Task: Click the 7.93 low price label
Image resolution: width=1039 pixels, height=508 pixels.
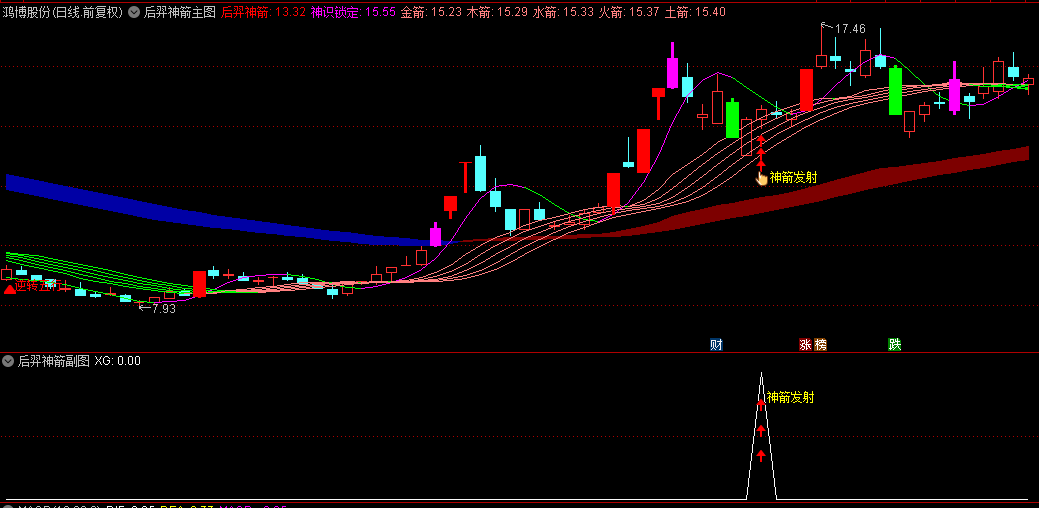Action: (x=164, y=308)
